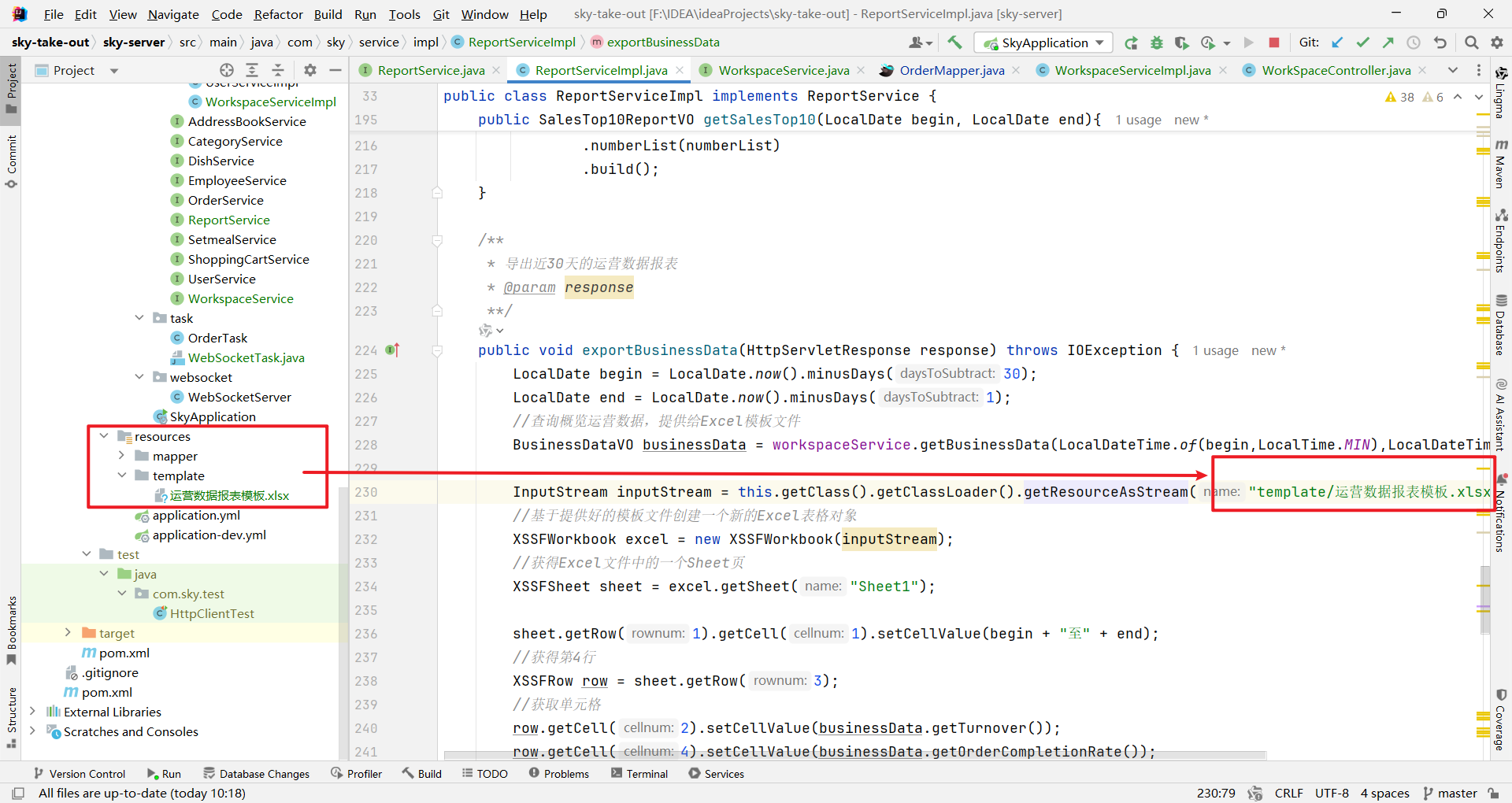Start debugging with the green bug icon
Image resolution: width=1512 pixels, height=803 pixels.
[1156, 43]
